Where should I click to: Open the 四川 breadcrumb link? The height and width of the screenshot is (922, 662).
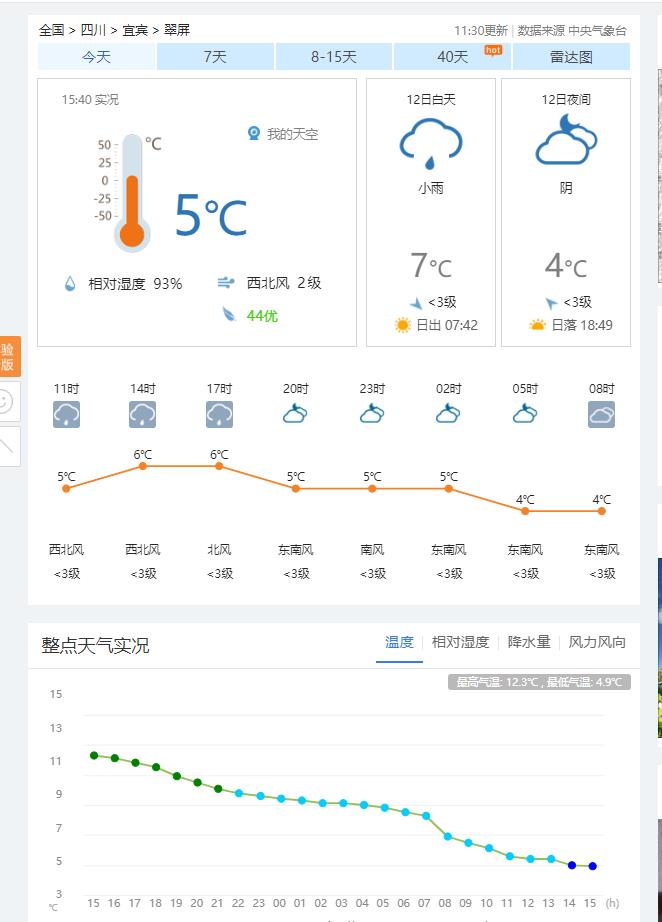[94, 30]
